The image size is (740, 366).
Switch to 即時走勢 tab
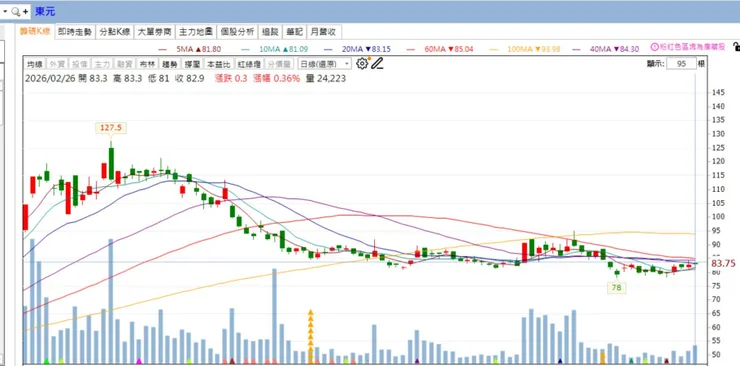(x=75, y=32)
